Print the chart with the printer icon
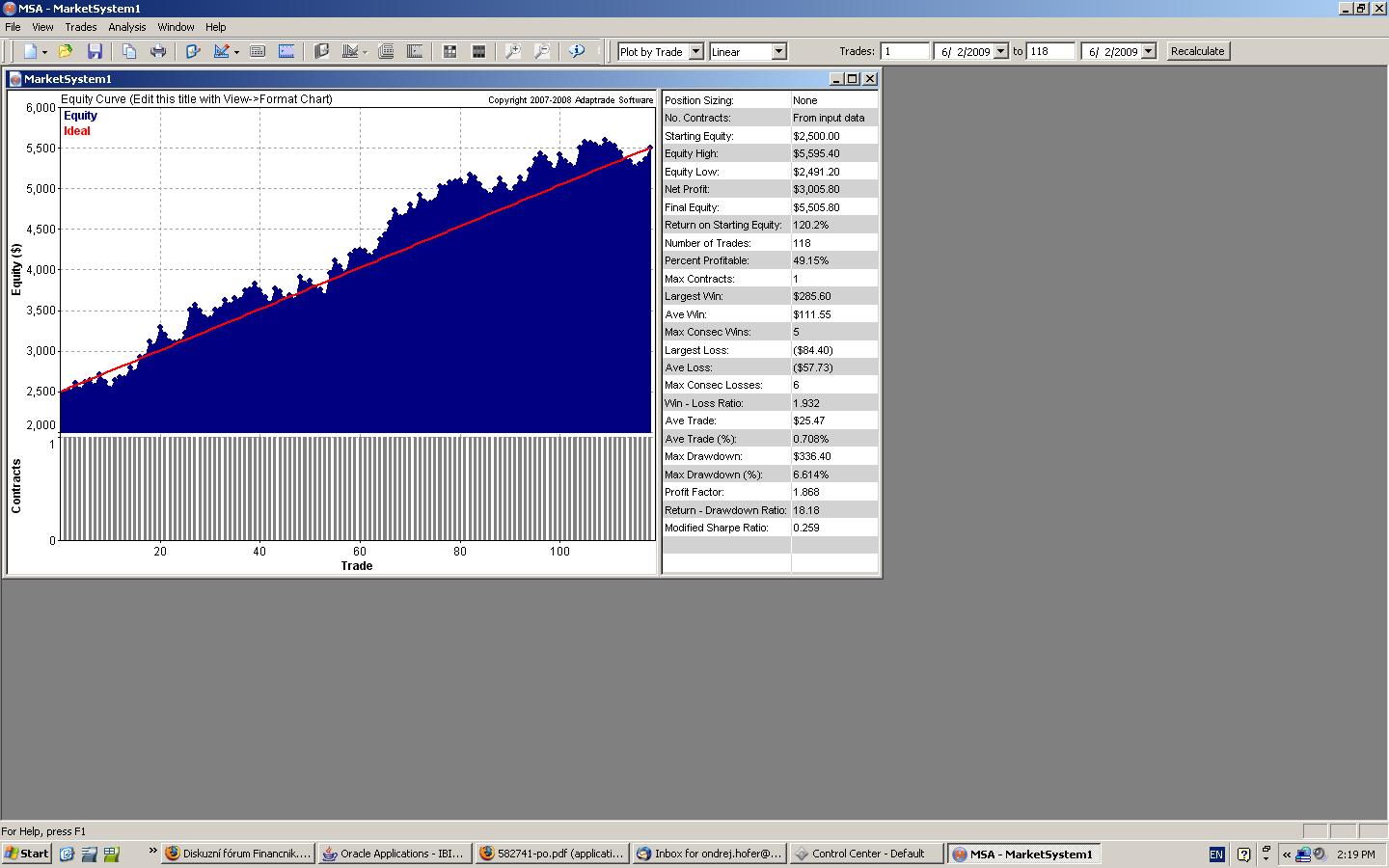The width and height of the screenshot is (1389, 868). pyautogui.click(x=158, y=51)
